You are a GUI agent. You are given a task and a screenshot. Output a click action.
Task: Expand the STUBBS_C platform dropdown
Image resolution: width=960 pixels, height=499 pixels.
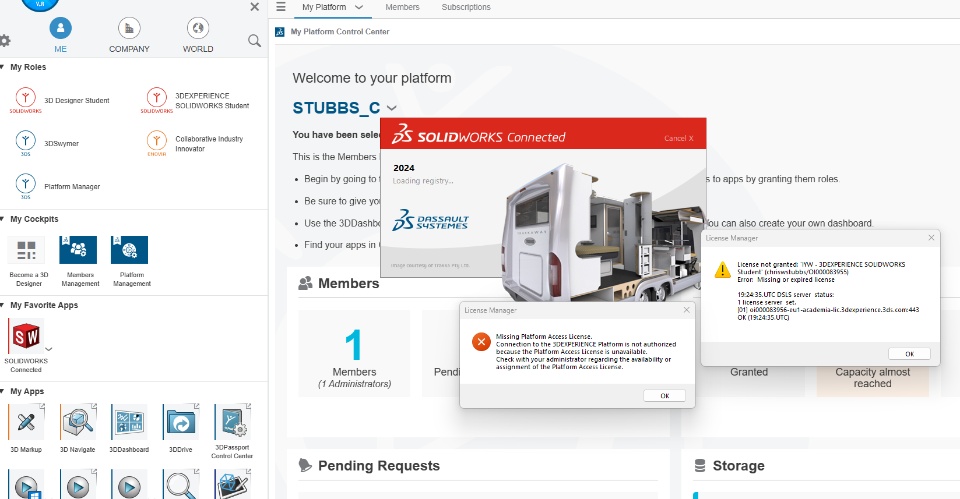[392, 108]
